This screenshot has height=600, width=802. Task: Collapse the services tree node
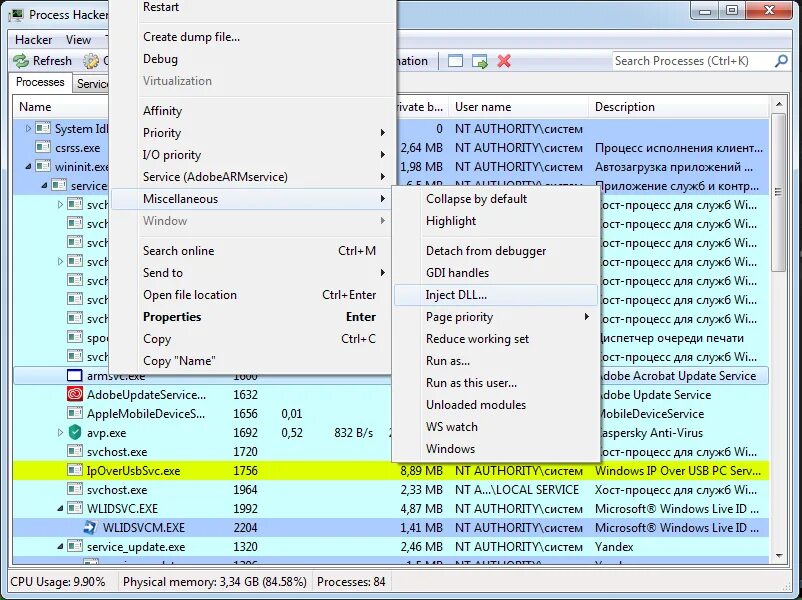point(44,186)
